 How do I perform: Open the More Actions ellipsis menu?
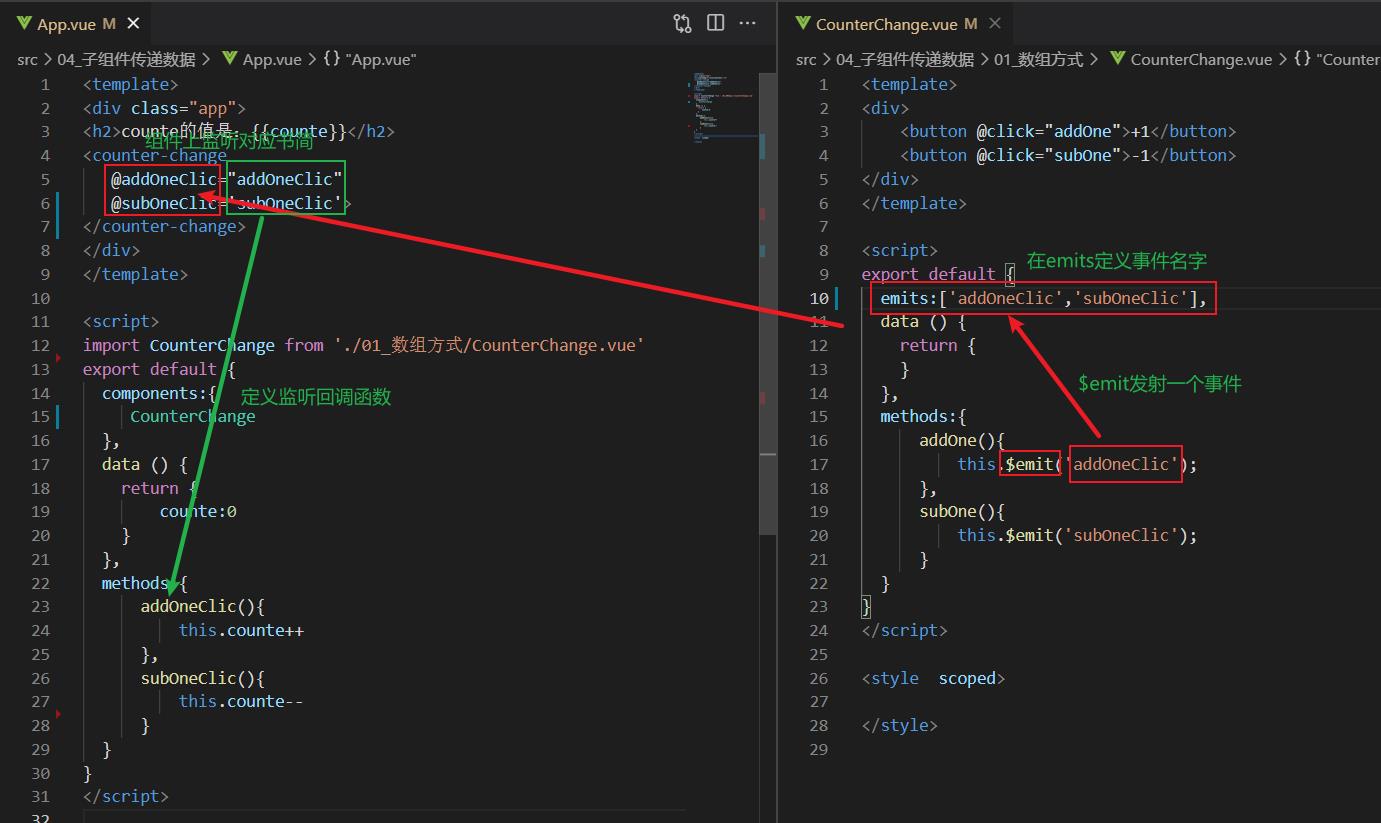748,23
